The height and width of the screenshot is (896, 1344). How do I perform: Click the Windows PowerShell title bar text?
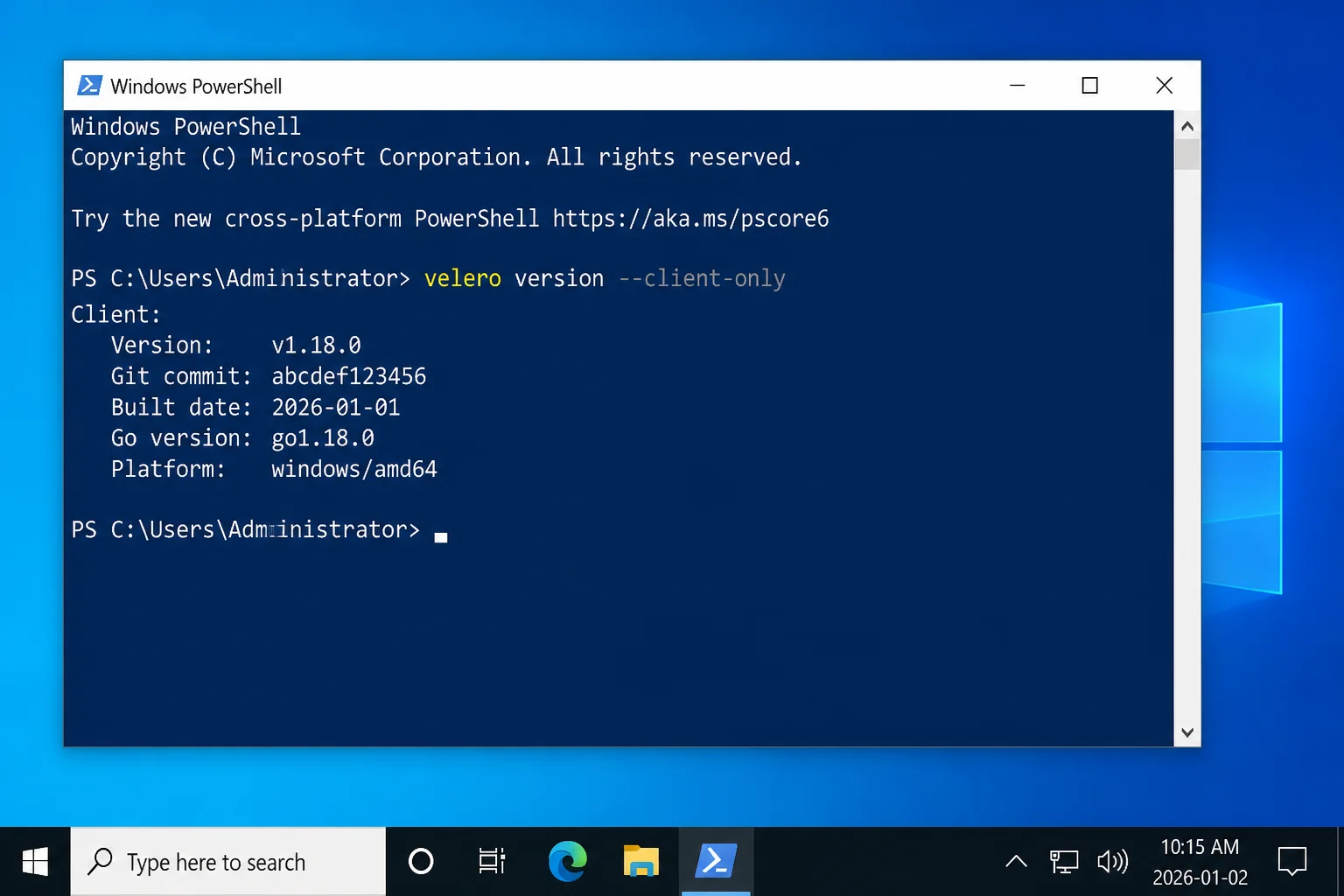196,86
